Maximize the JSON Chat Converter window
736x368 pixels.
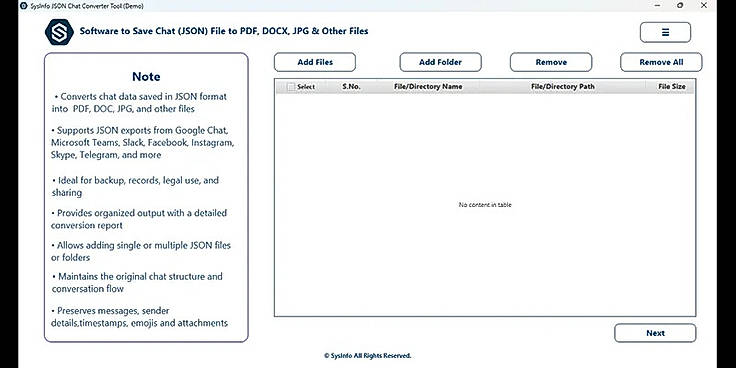(680, 6)
